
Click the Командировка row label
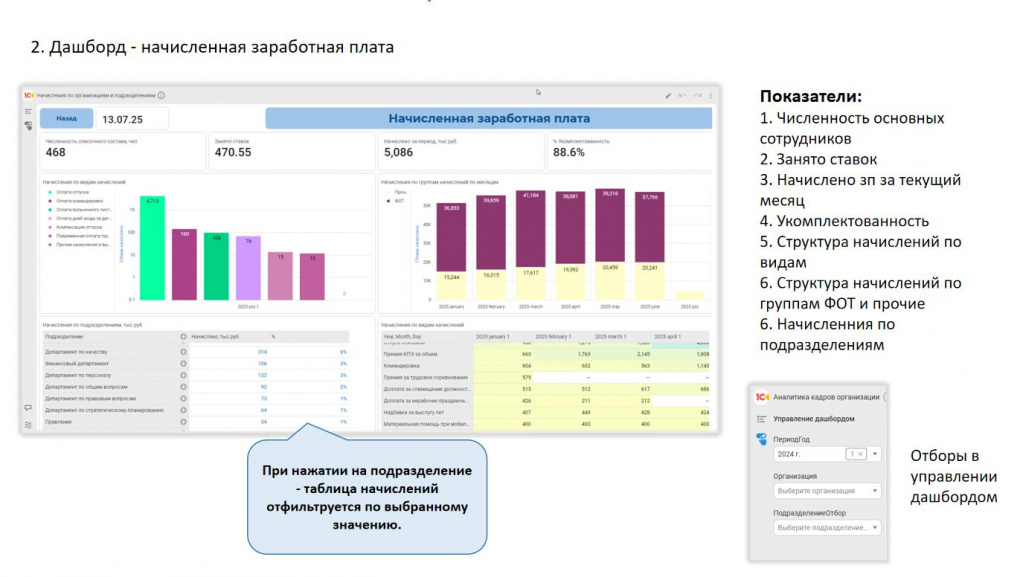pos(401,366)
